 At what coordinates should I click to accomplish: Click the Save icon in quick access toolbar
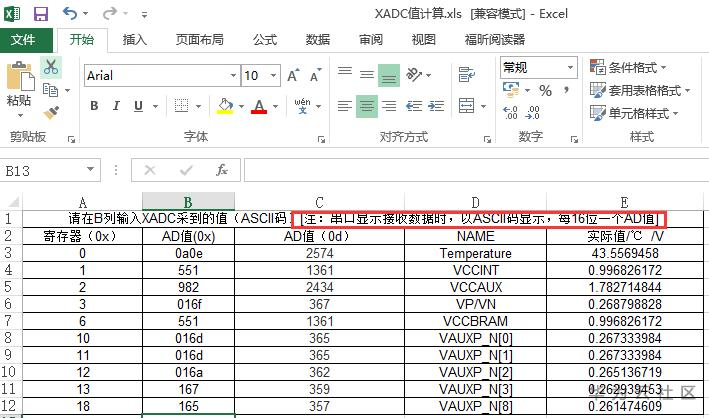tap(41, 14)
